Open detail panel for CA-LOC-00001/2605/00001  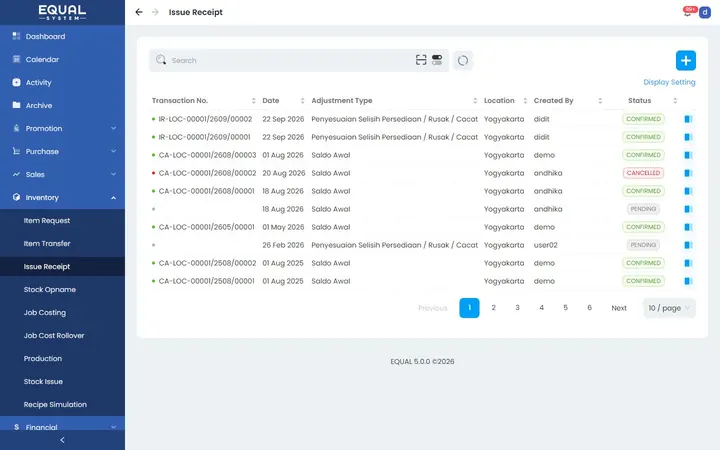pyautogui.click(x=688, y=227)
